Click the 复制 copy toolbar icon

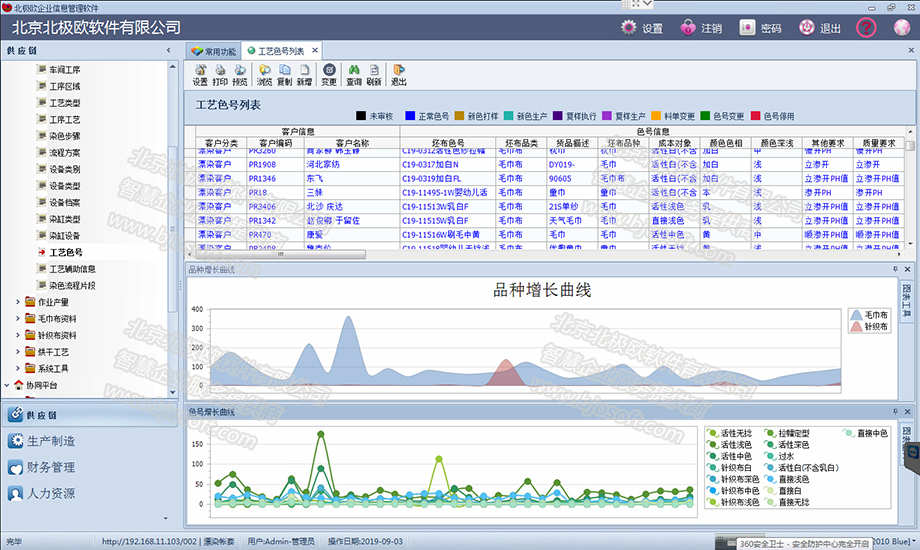(285, 75)
